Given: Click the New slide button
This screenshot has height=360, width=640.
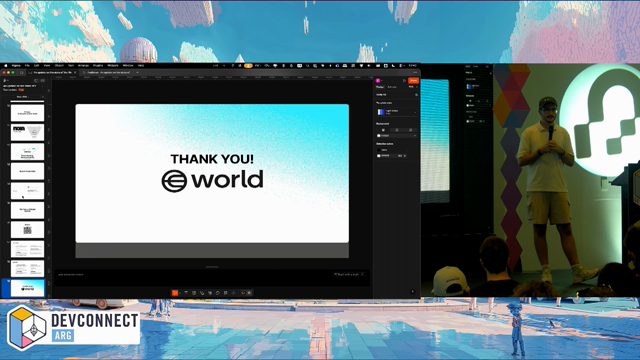Looking at the screenshot, I should click(x=22, y=97).
